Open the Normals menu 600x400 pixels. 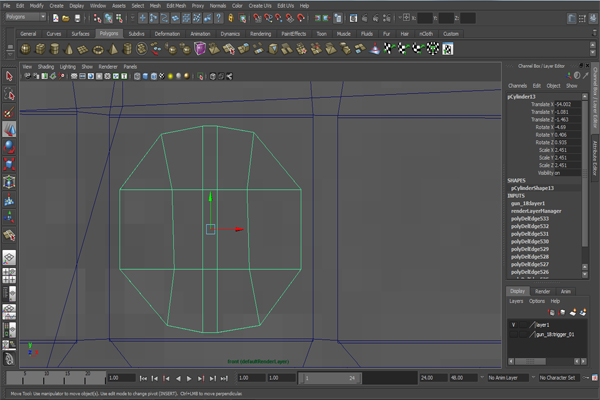[218, 6]
